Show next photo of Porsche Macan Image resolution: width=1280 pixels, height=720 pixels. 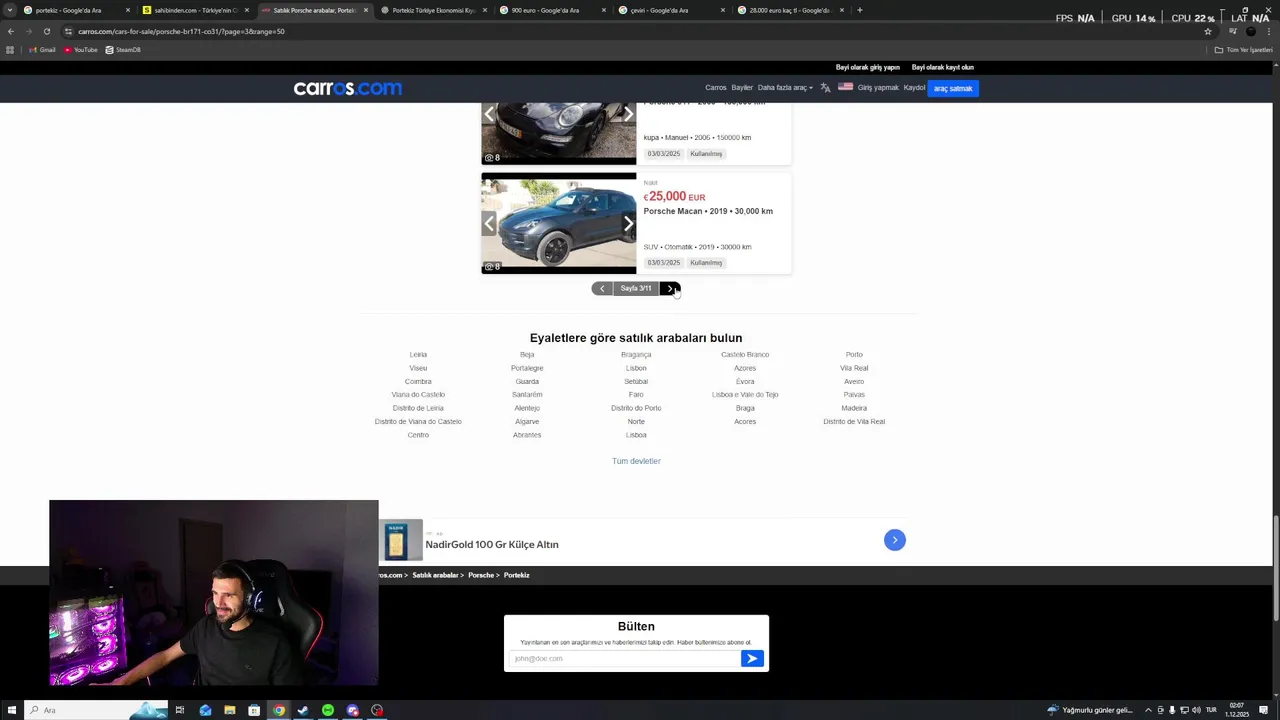coord(628,223)
